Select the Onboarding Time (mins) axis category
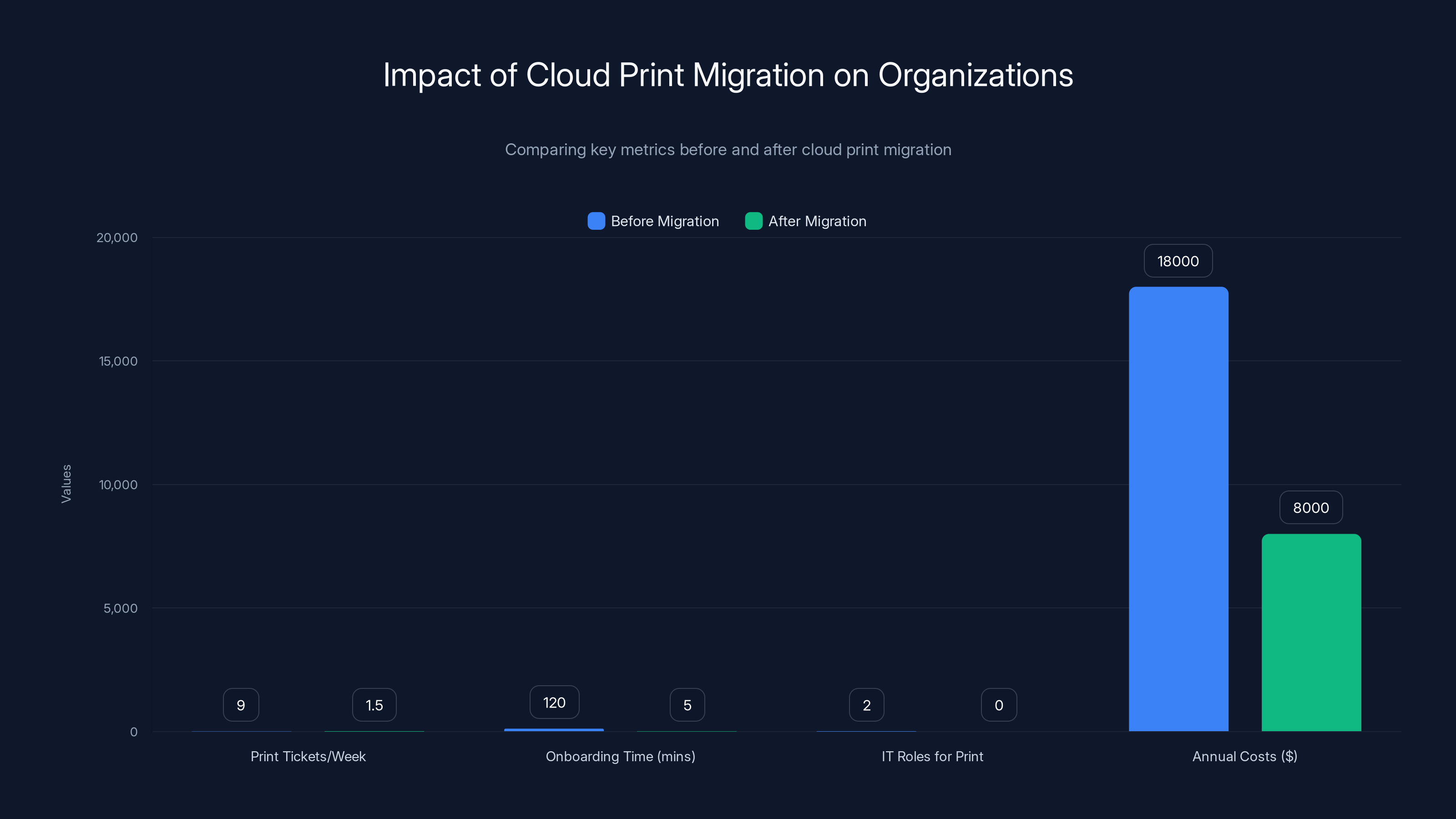 pyautogui.click(x=620, y=756)
